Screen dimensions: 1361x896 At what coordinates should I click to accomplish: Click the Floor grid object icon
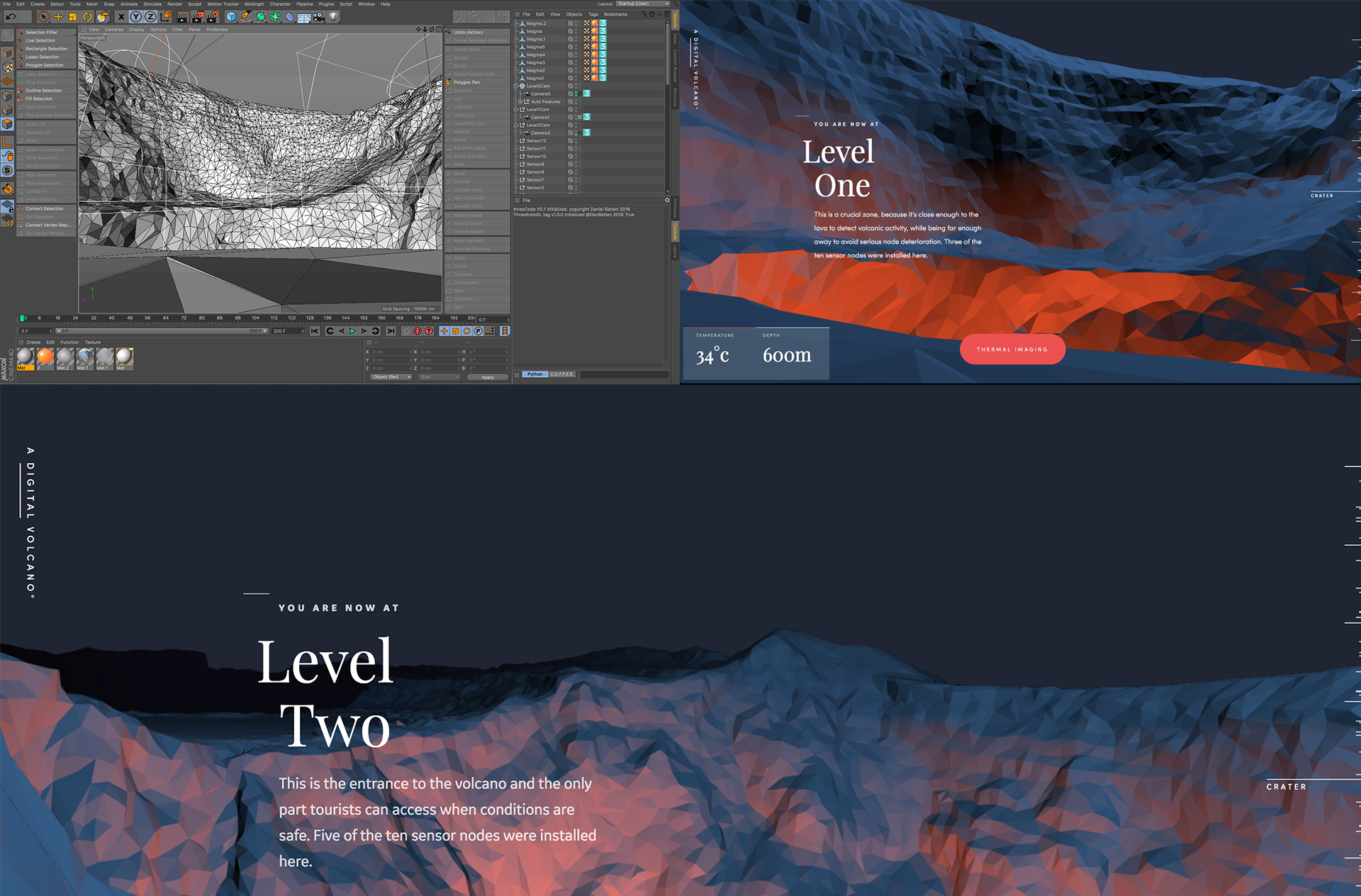click(304, 17)
